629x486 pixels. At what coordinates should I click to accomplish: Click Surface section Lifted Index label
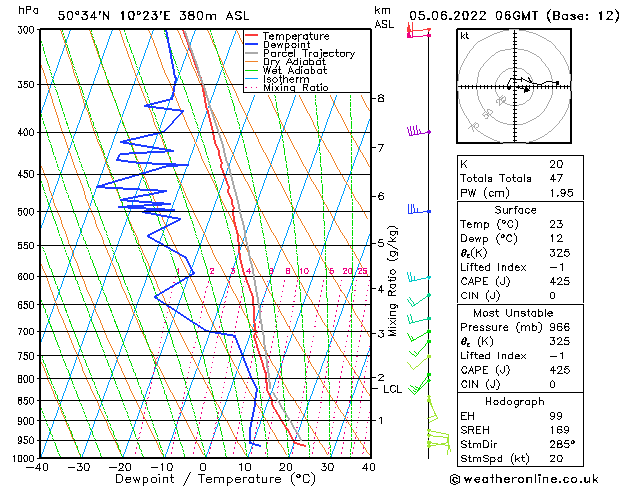click(493, 267)
